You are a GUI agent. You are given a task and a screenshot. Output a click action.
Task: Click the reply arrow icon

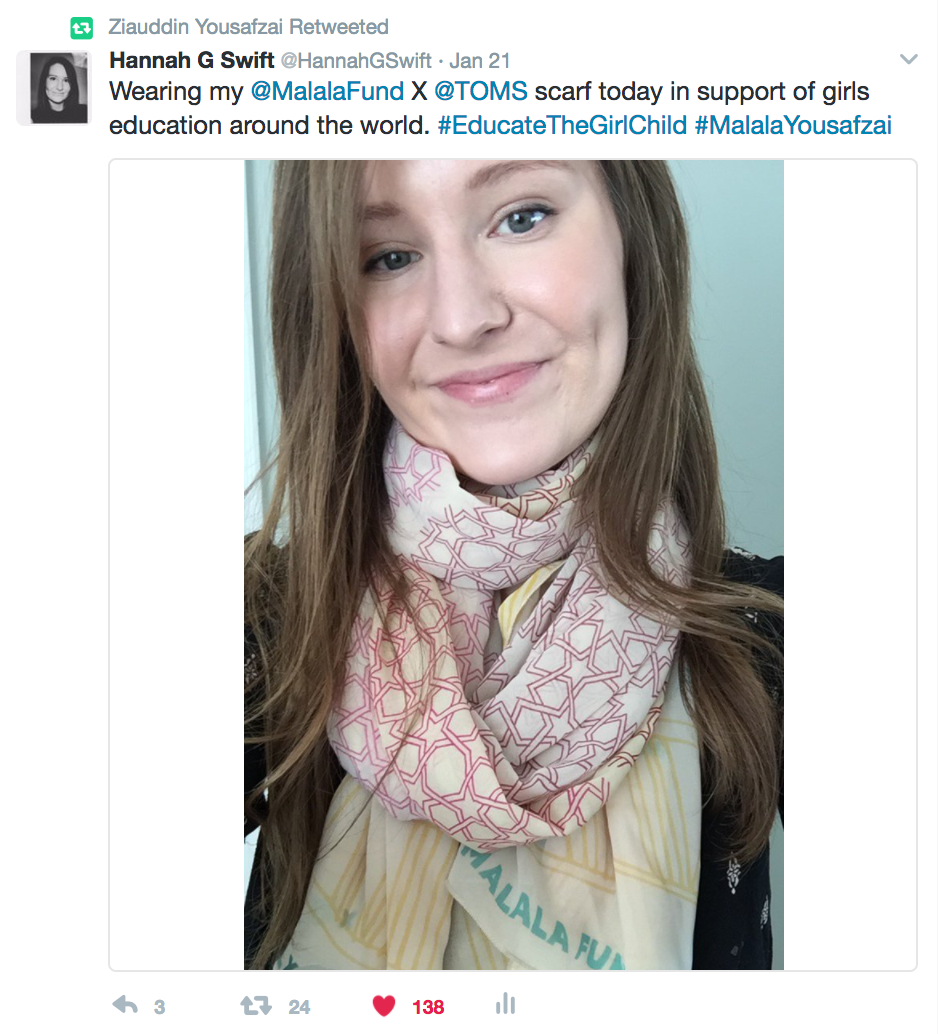tap(125, 1005)
